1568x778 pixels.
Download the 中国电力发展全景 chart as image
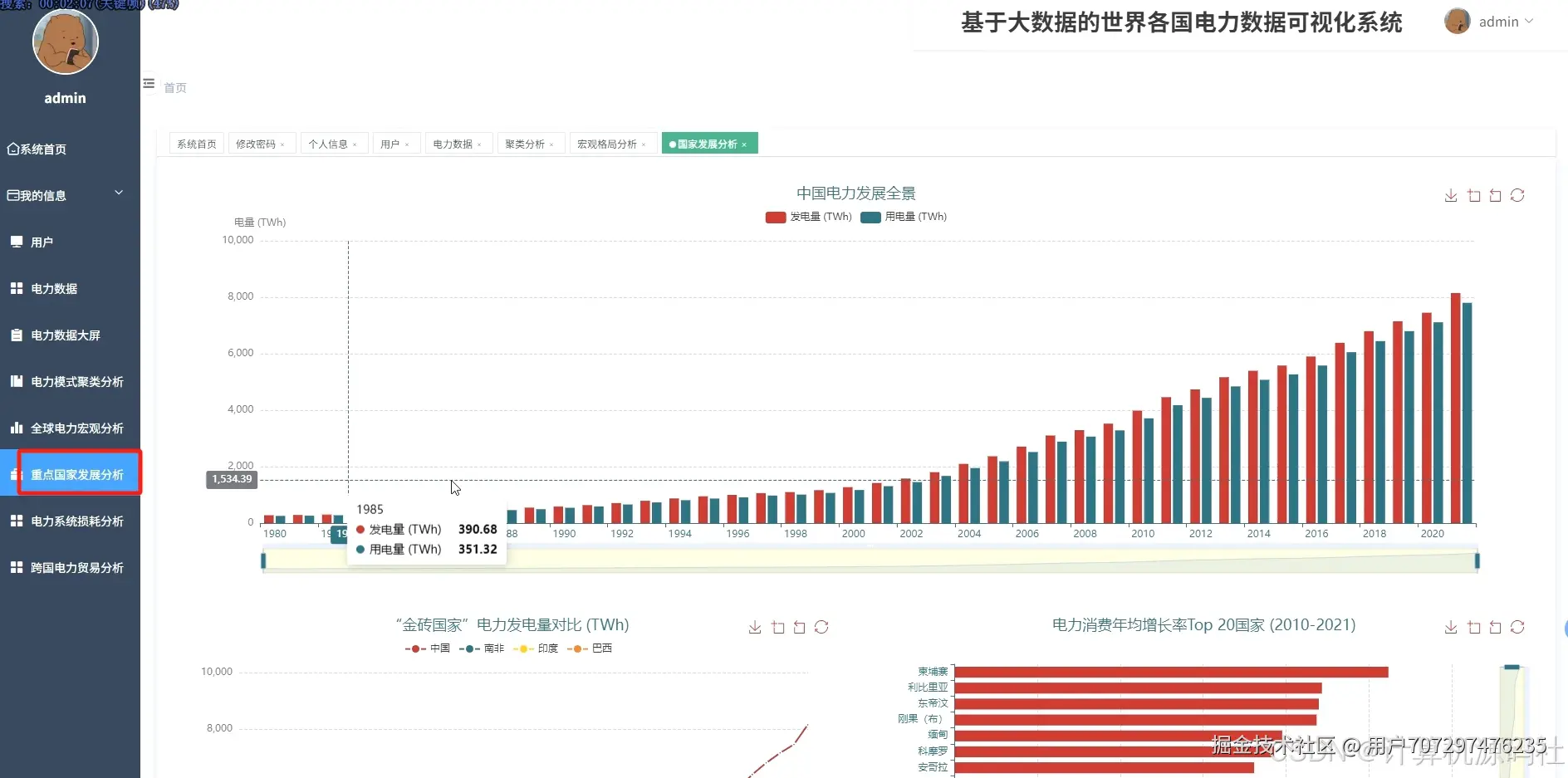(x=1451, y=196)
